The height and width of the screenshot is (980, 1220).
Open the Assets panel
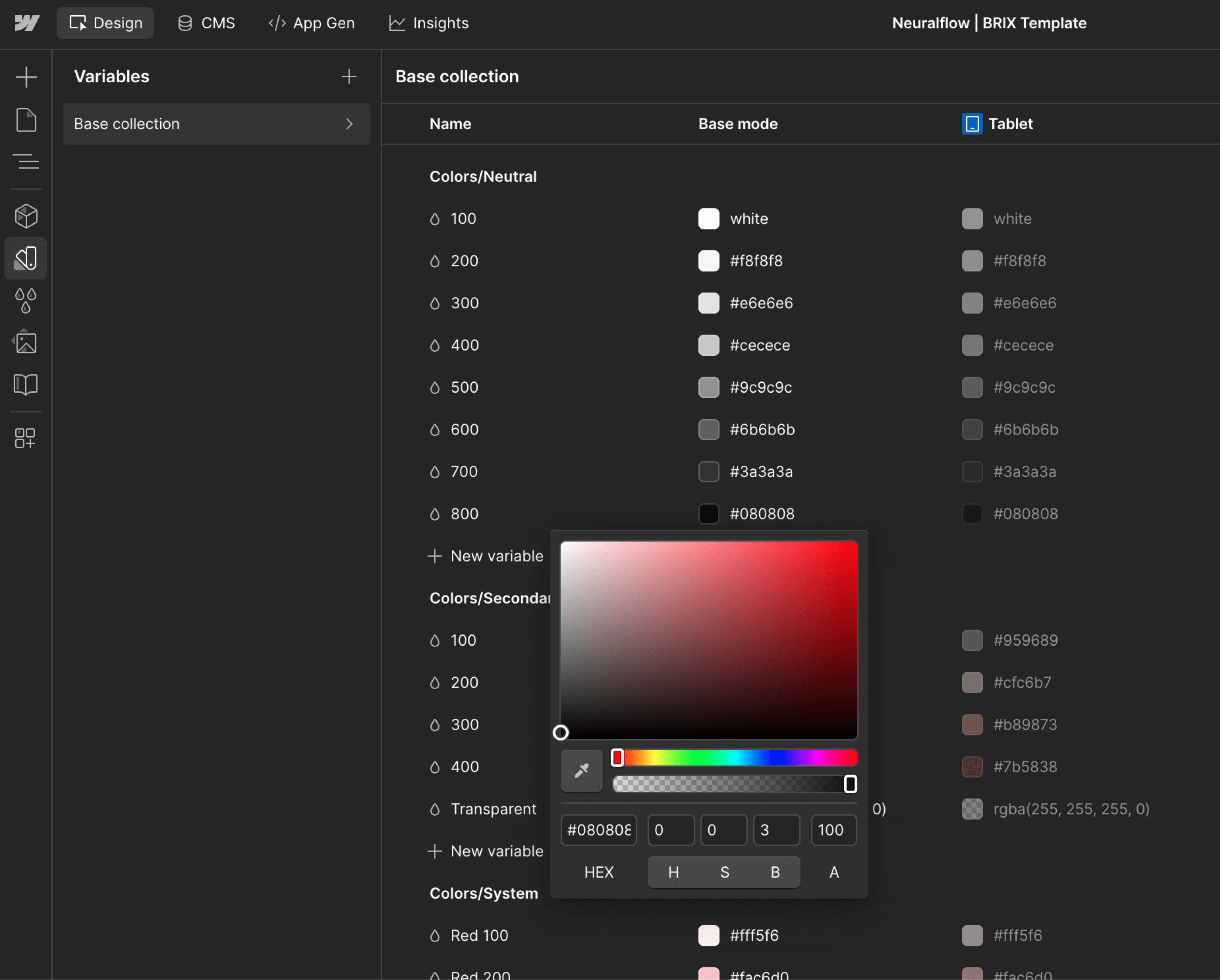click(26, 342)
